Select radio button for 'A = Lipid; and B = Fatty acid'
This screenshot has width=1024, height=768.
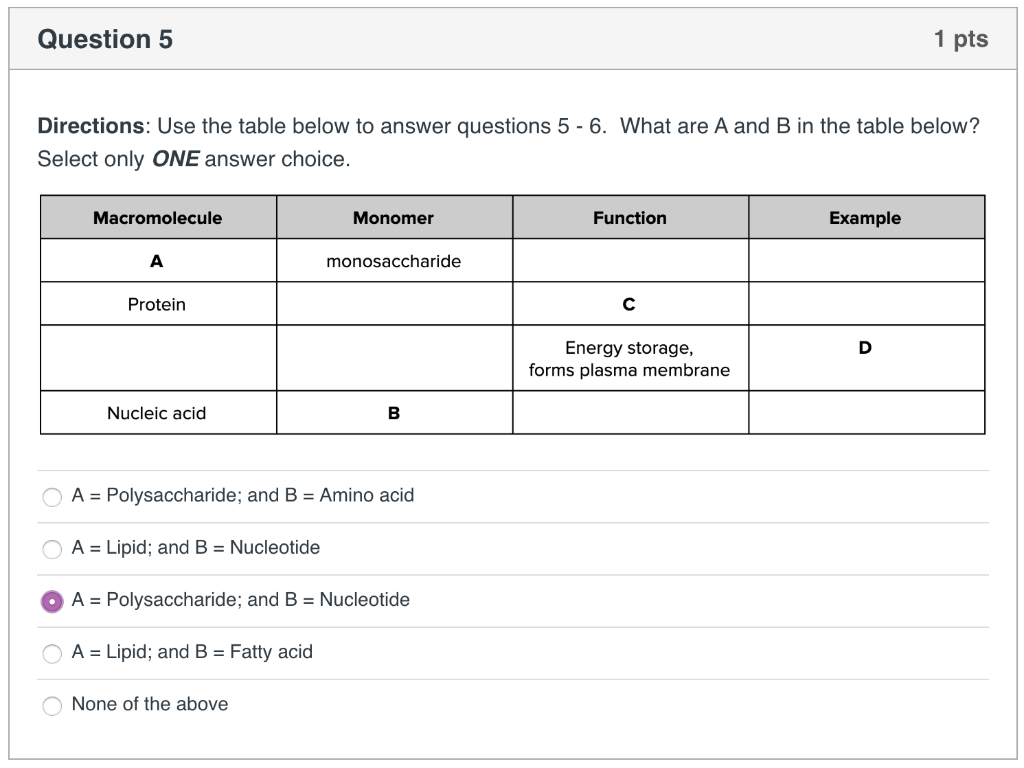point(52,652)
